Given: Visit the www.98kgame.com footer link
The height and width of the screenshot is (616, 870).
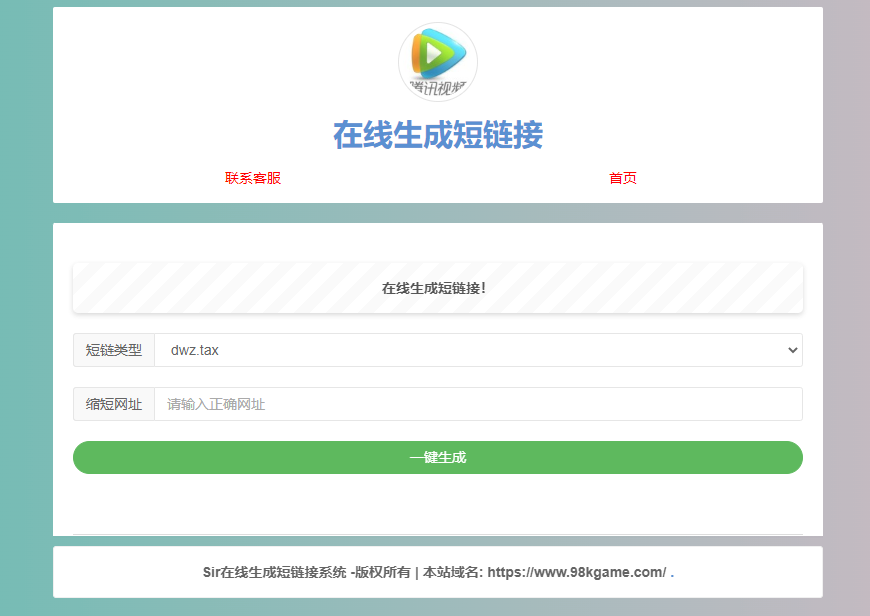Looking at the screenshot, I should pos(576,571).
